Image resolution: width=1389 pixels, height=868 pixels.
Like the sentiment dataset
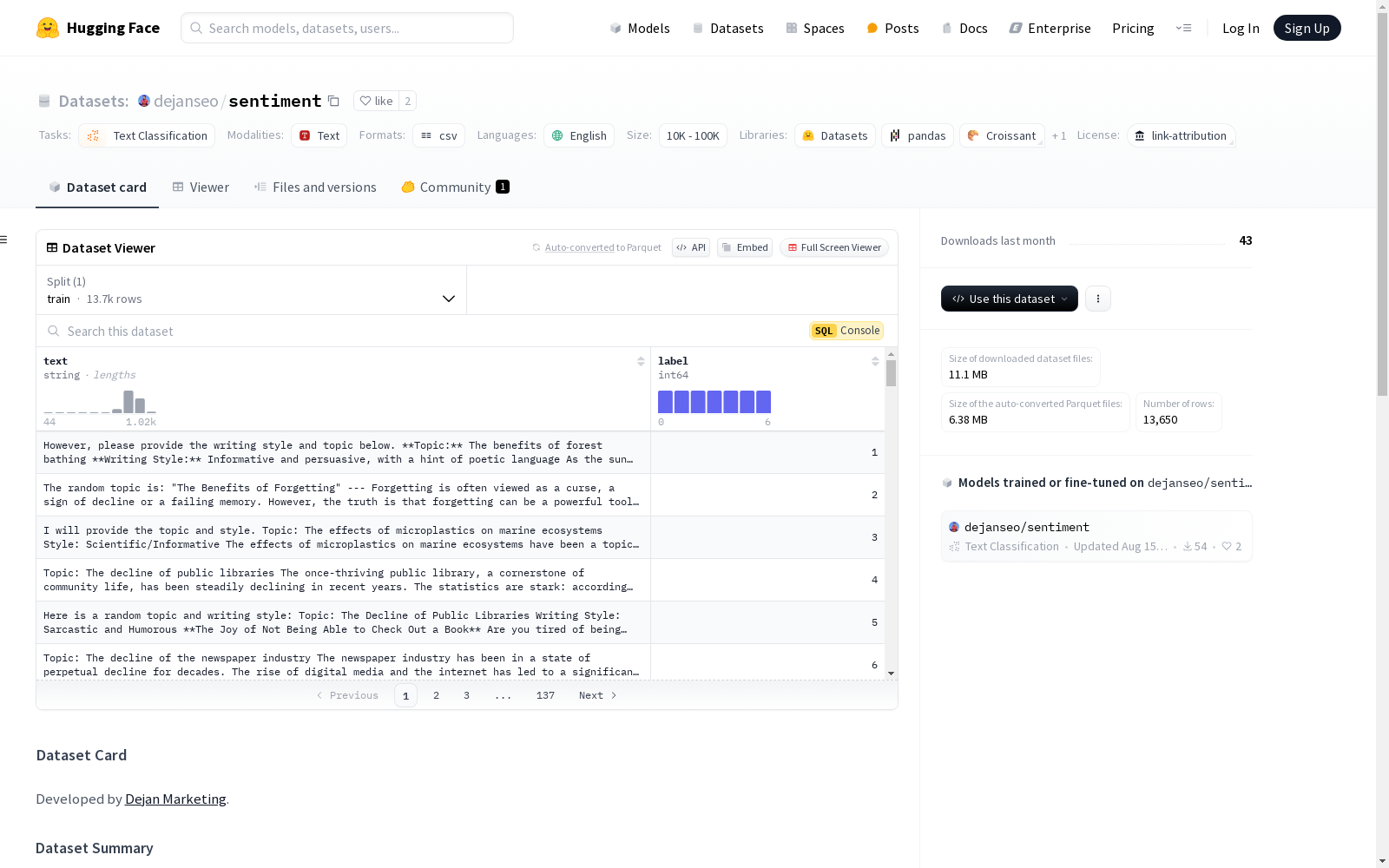tap(376, 101)
